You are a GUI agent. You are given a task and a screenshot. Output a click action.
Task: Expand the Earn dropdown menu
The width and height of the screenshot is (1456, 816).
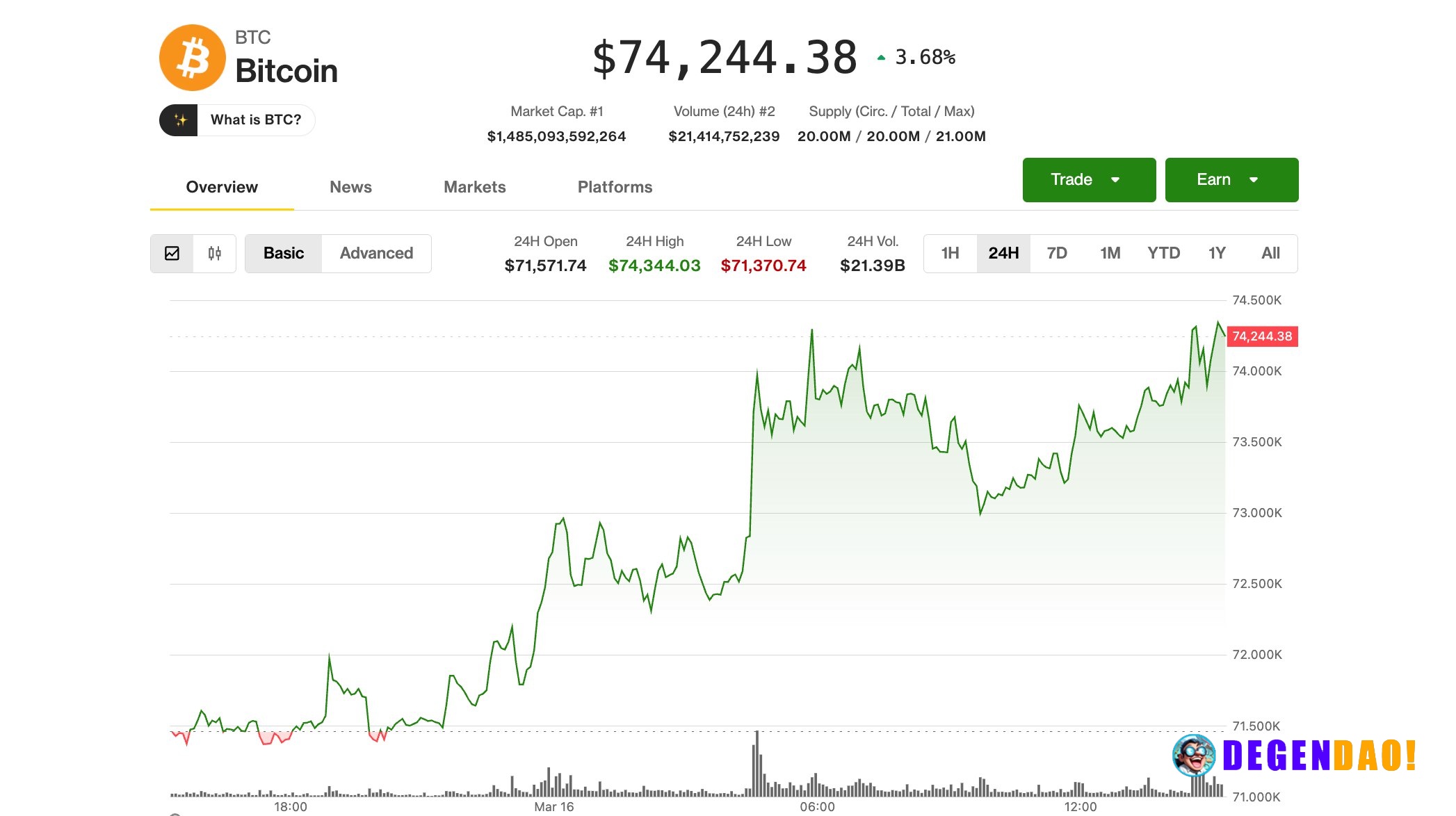click(1231, 179)
